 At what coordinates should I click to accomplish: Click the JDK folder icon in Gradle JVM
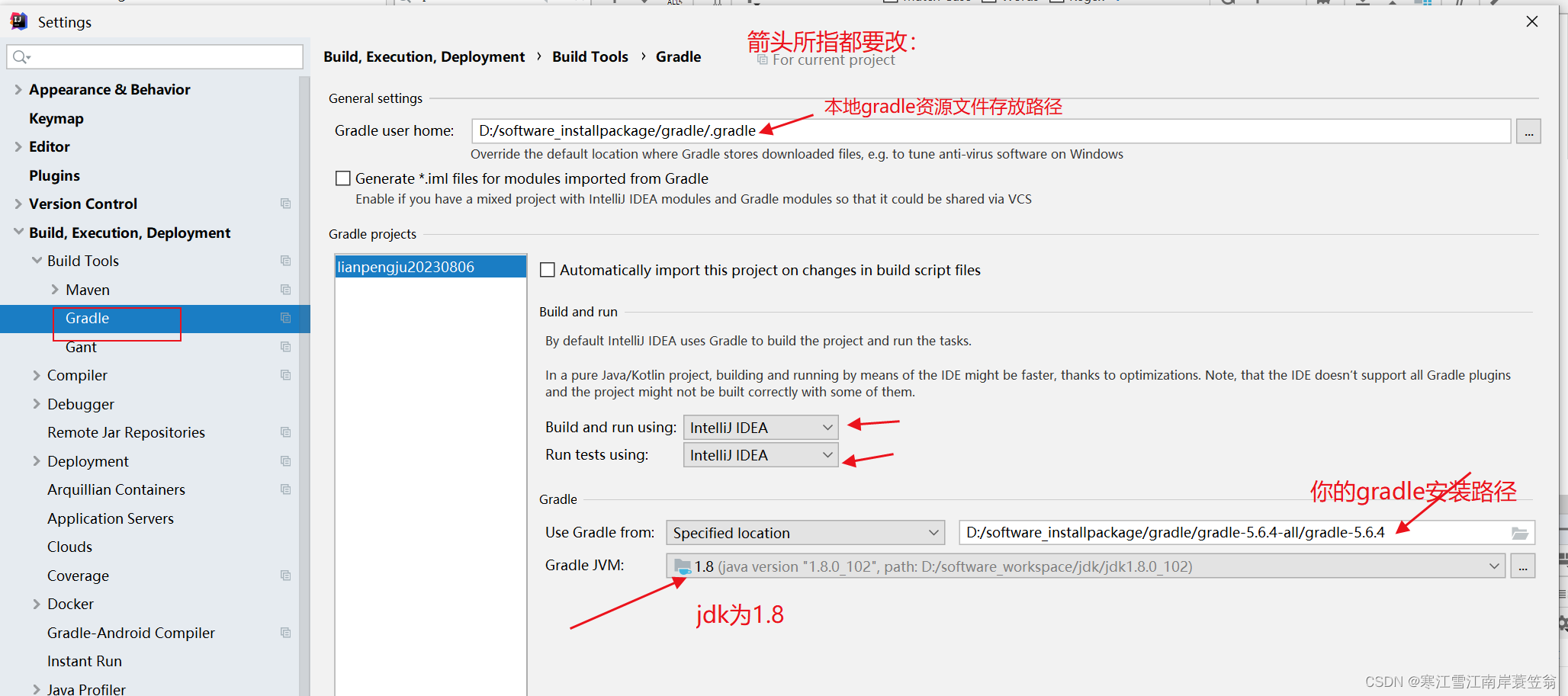click(683, 566)
